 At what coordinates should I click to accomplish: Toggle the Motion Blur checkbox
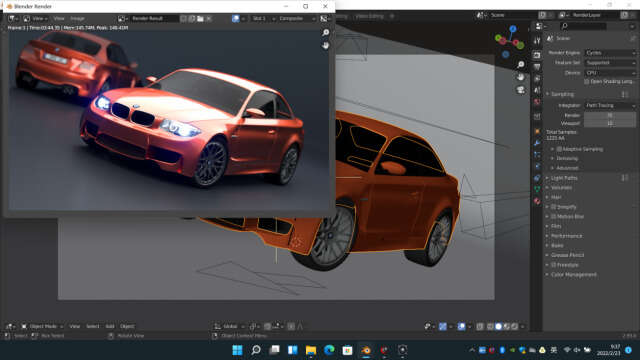(x=553, y=216)
